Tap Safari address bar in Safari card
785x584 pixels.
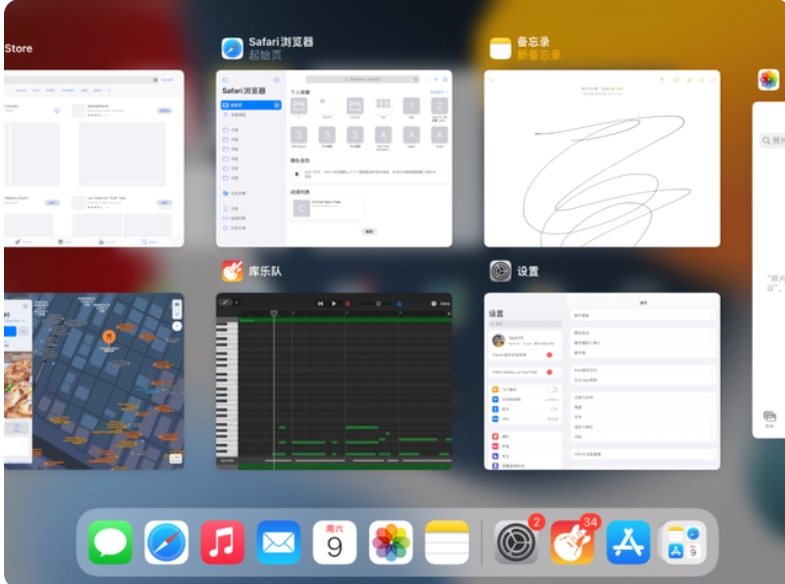pos(362,79)
